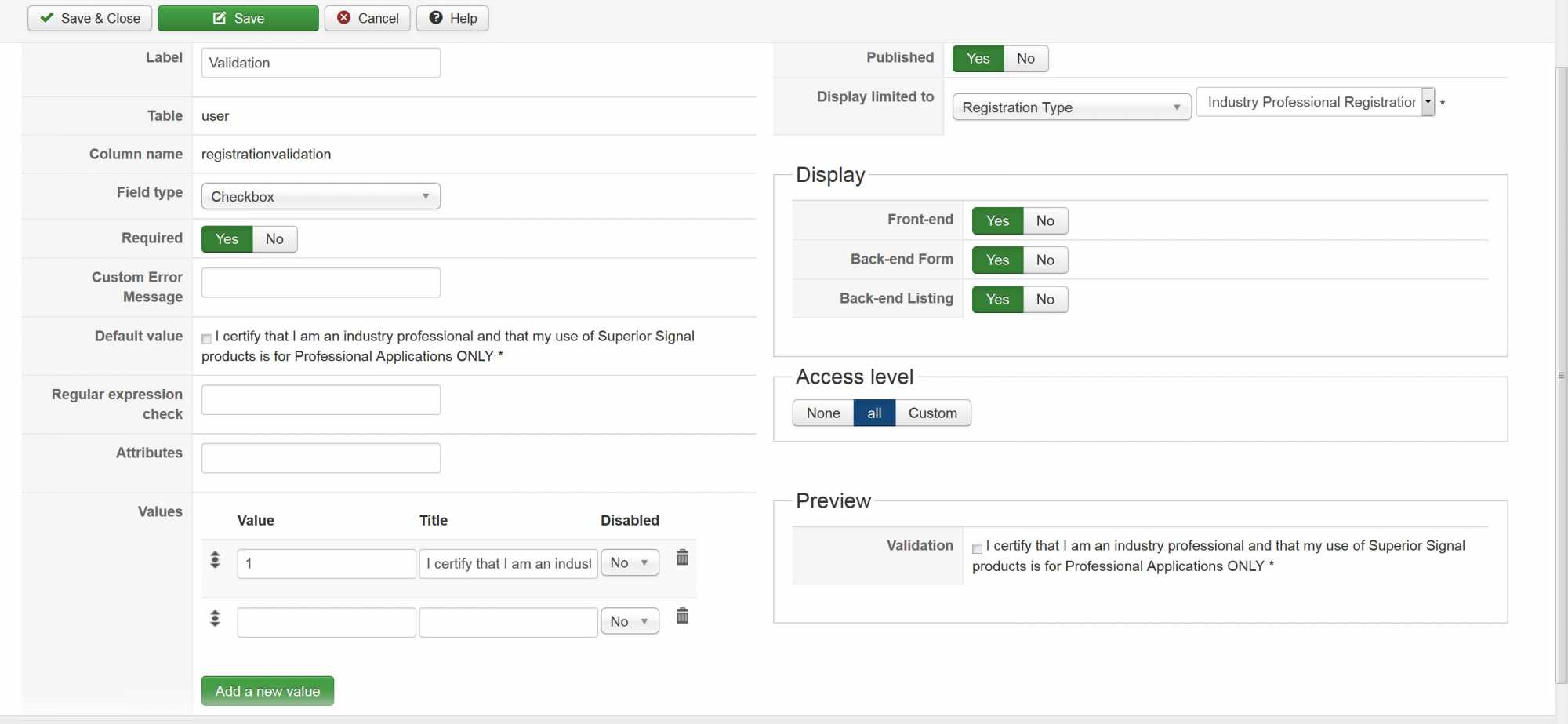Open the Registration Type dropdown
The height and width of the screenshot is (724, 1568).
[x=1071, y=107]
